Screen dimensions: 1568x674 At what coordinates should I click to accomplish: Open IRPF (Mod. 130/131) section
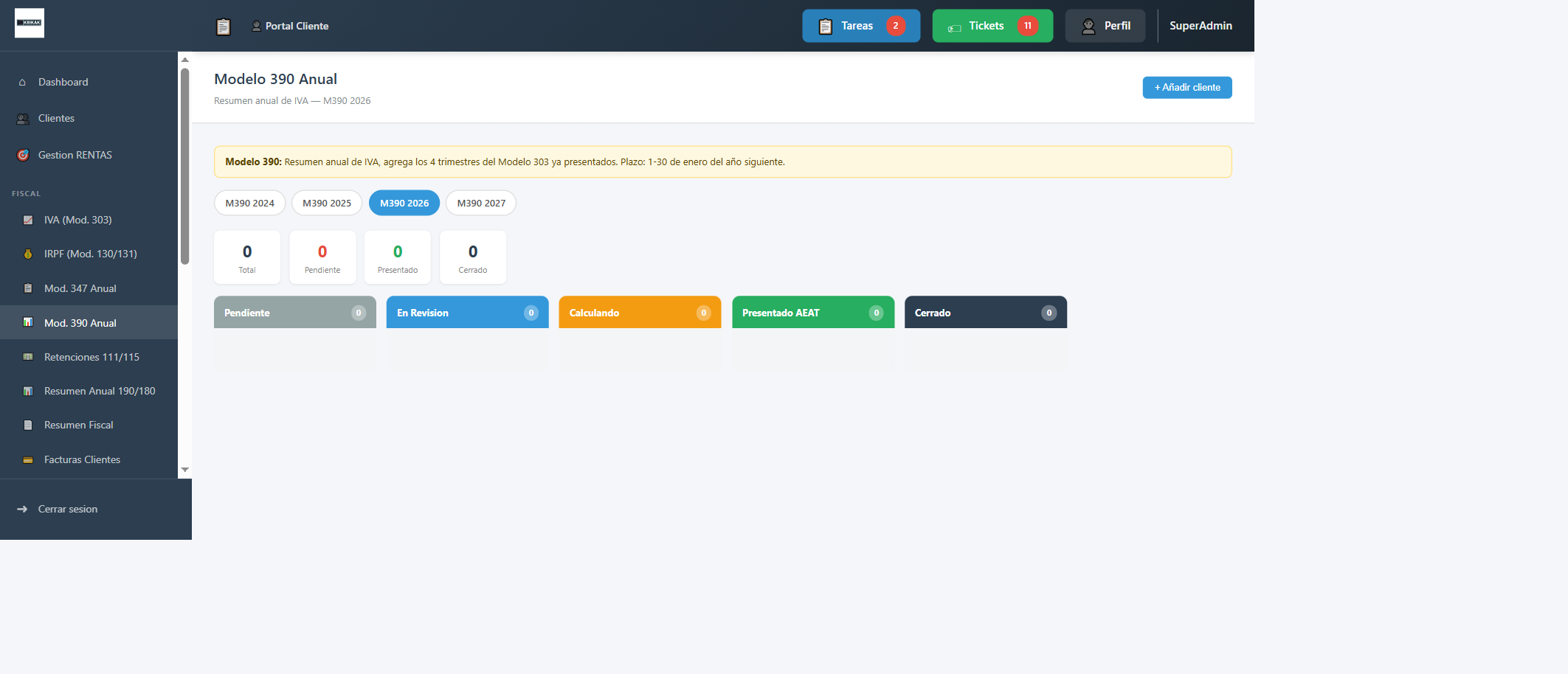(x=89, y=254)
